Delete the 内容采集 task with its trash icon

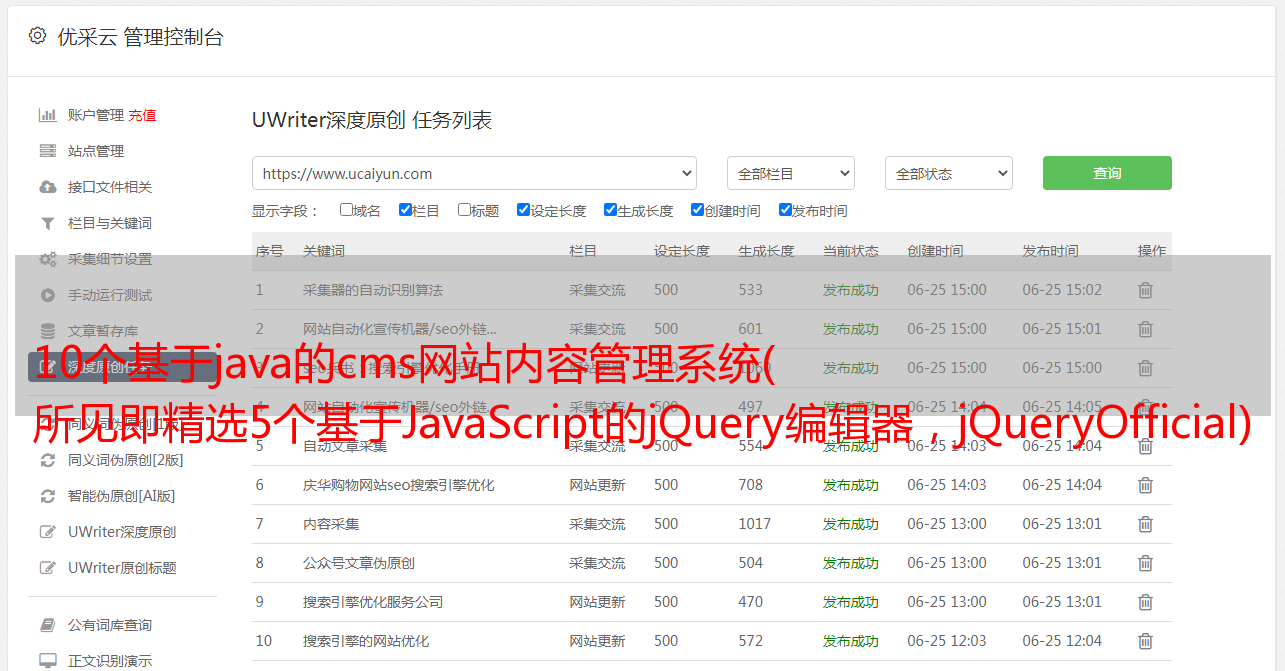[1145, 524]
